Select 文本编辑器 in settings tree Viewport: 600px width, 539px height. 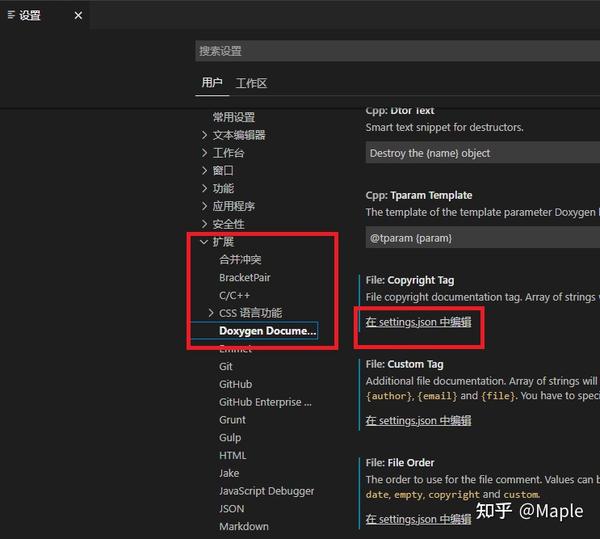pyautogui.click(x=239, y=135)
